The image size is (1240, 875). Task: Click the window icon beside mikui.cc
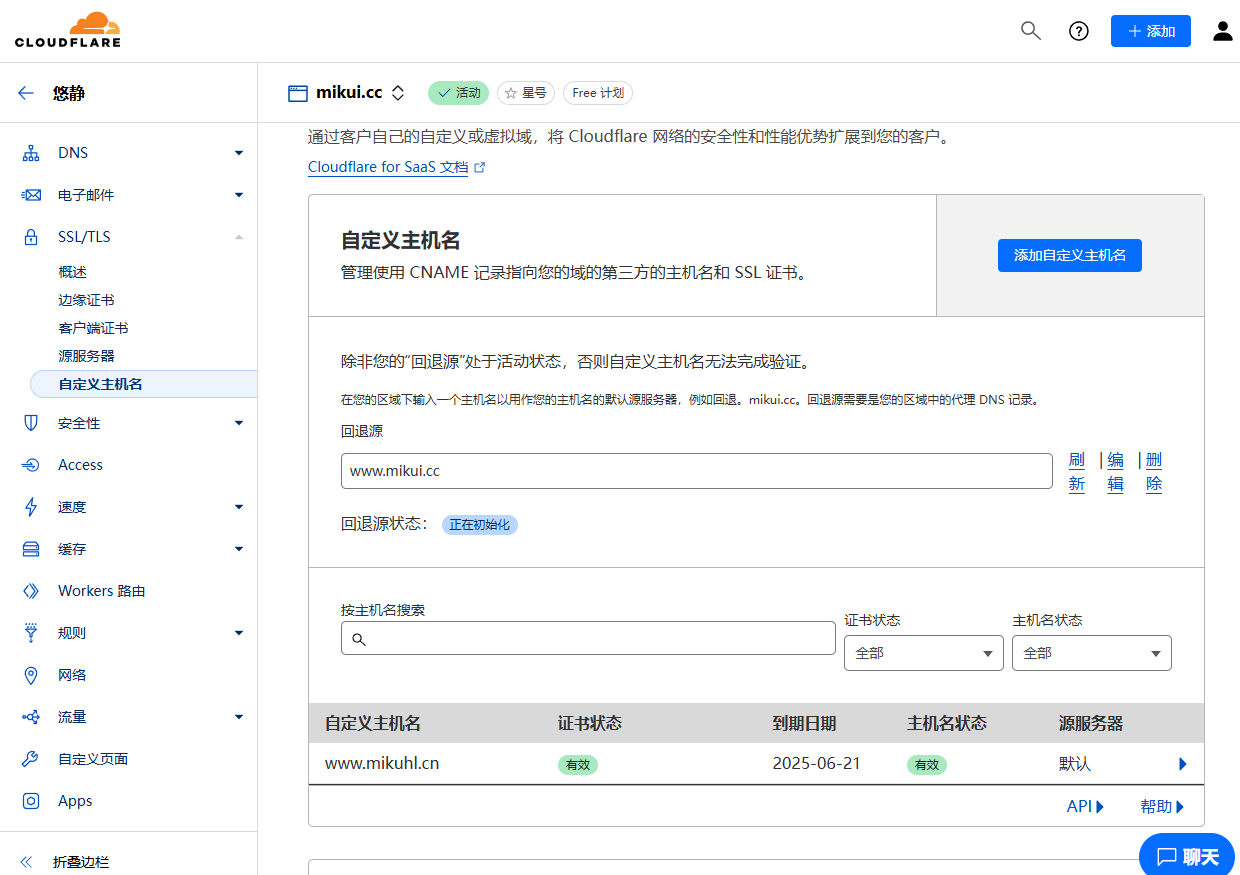[x=298, y=93]
